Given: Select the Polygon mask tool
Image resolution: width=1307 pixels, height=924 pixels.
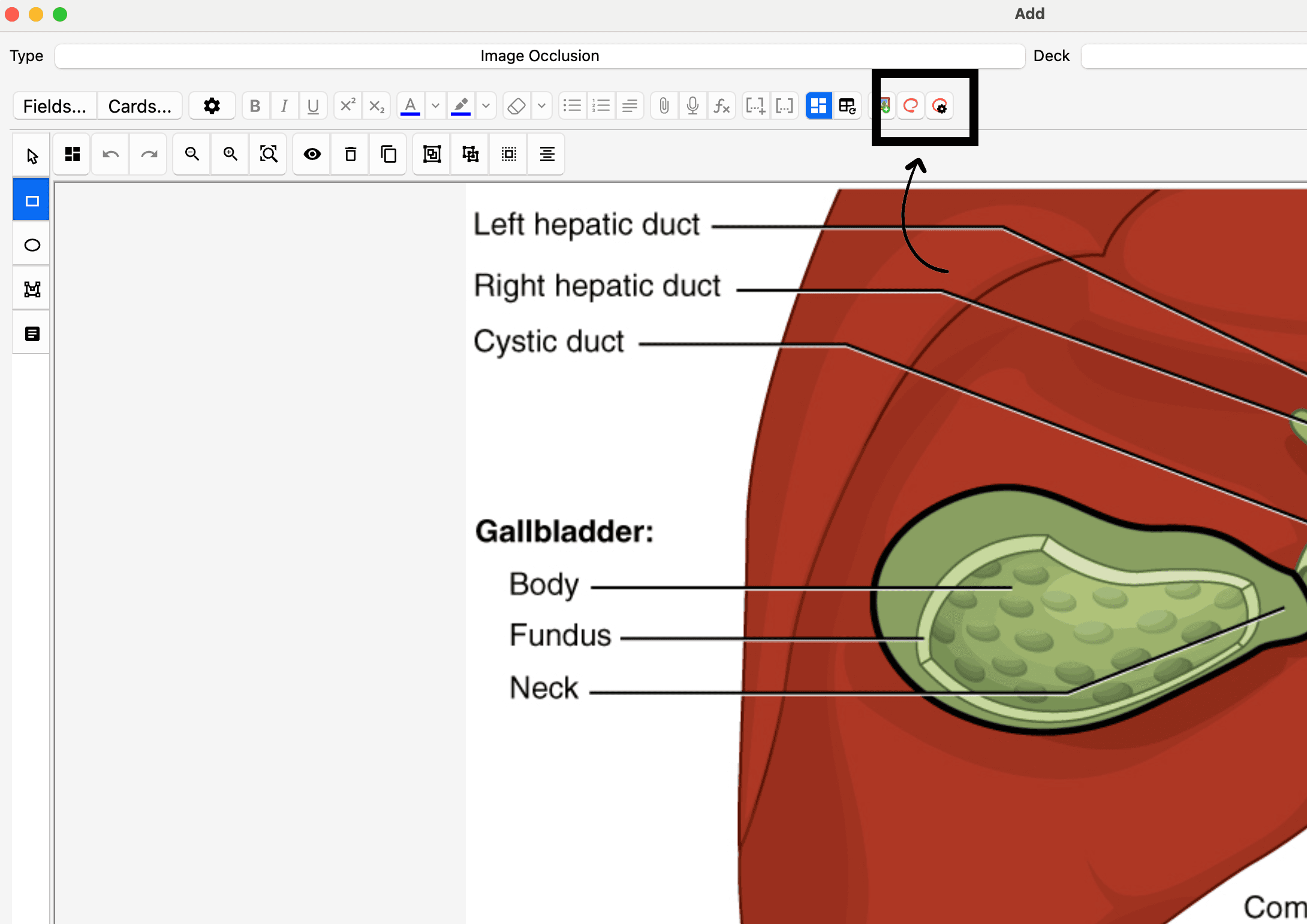Looking at the screenshot, I should [x=31, y=288].
